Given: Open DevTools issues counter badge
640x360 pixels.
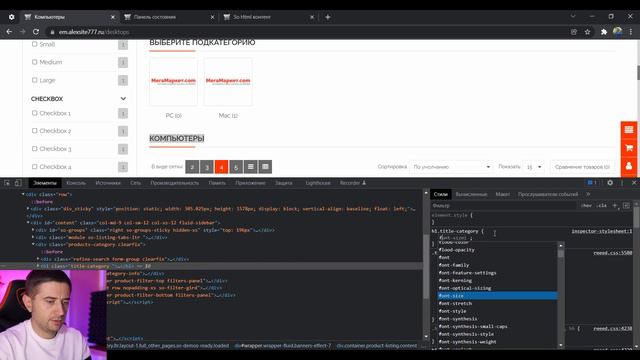Looking at the screenshot, I should (x=592, y=183).
